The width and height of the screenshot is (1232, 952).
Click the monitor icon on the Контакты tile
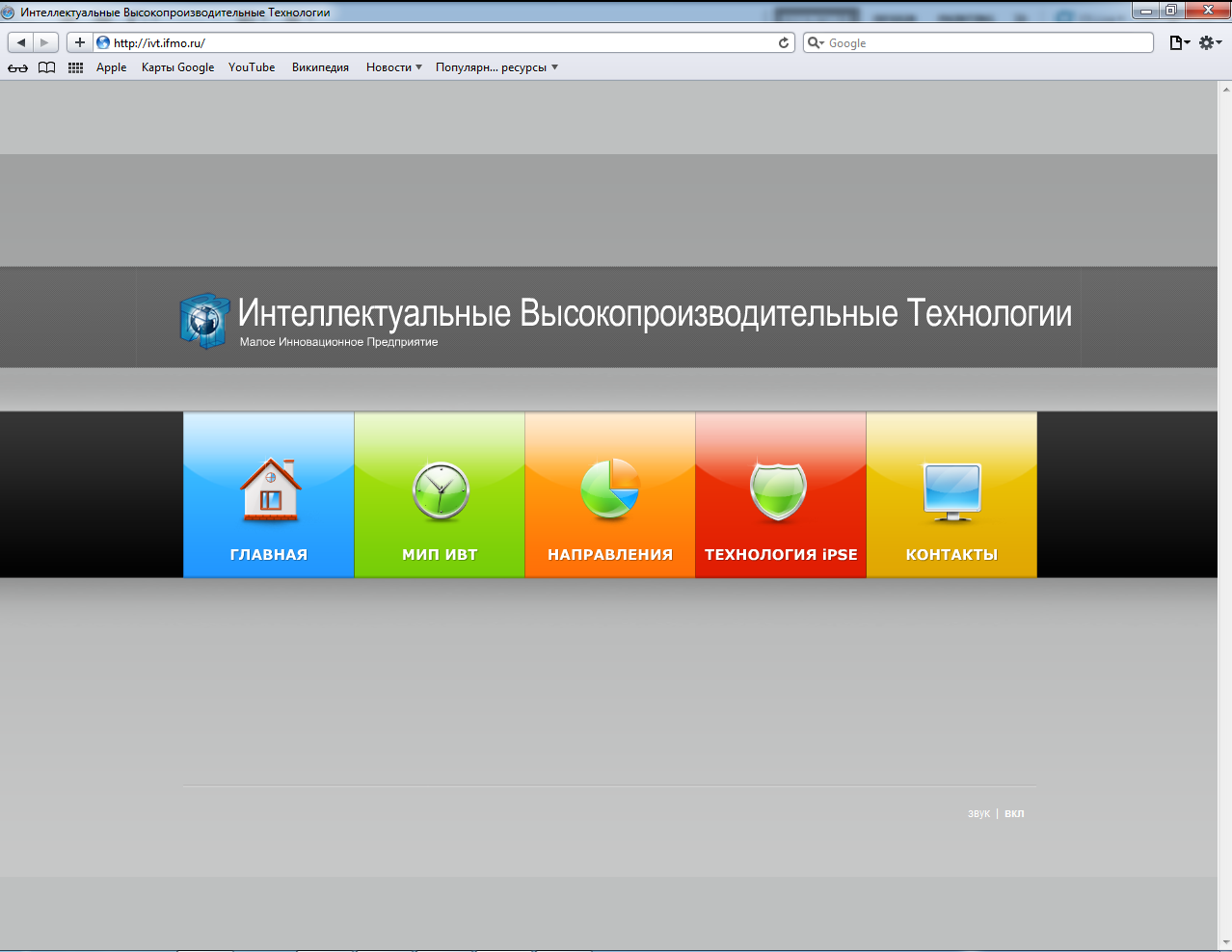coord(951,487)
